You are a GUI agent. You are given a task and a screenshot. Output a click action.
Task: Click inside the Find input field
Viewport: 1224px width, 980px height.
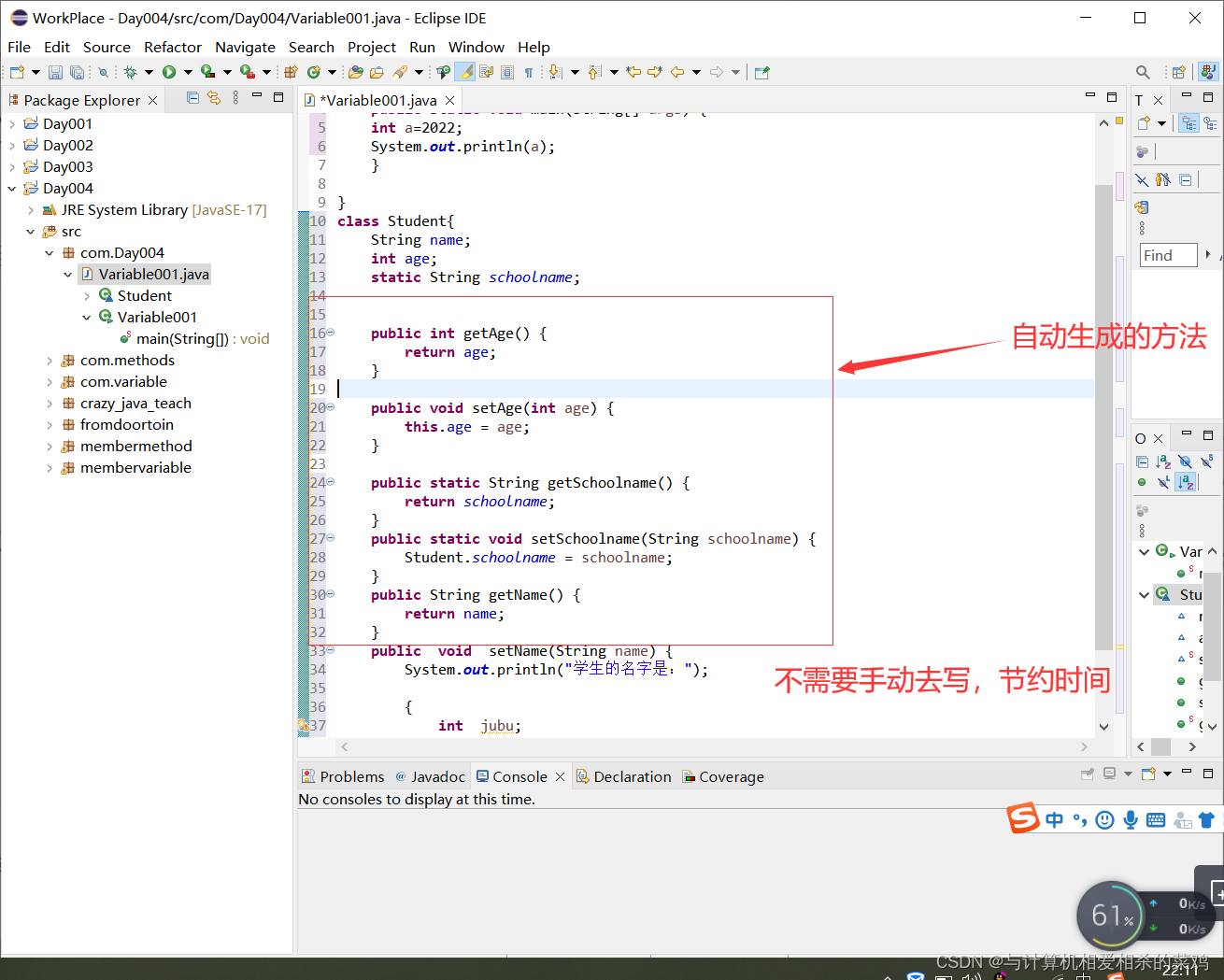(x=1168, y=255)
